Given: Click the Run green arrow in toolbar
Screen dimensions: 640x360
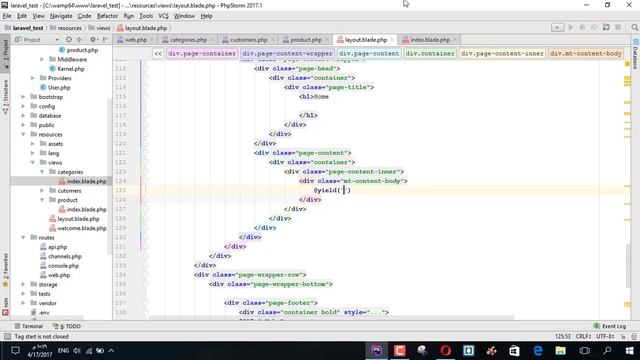Looking at the screenshot, I should (x=571, y=27).
